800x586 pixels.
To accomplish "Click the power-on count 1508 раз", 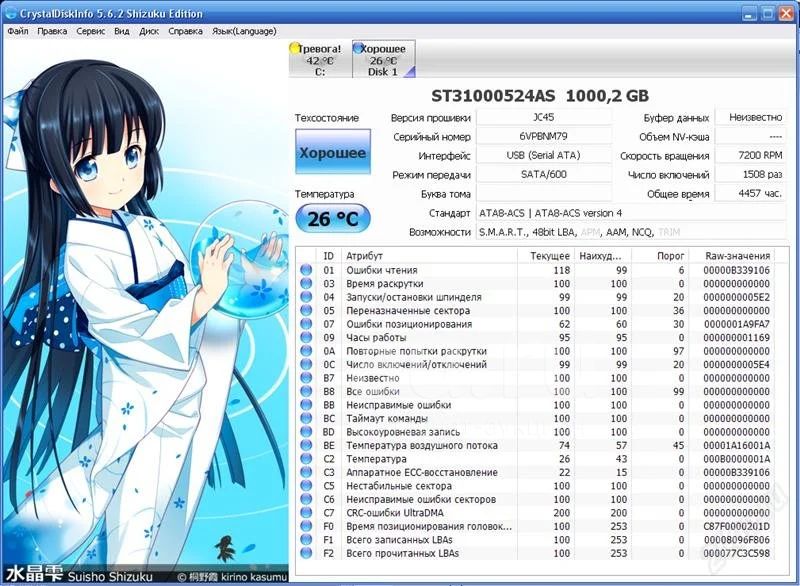I will pos(751,174).
